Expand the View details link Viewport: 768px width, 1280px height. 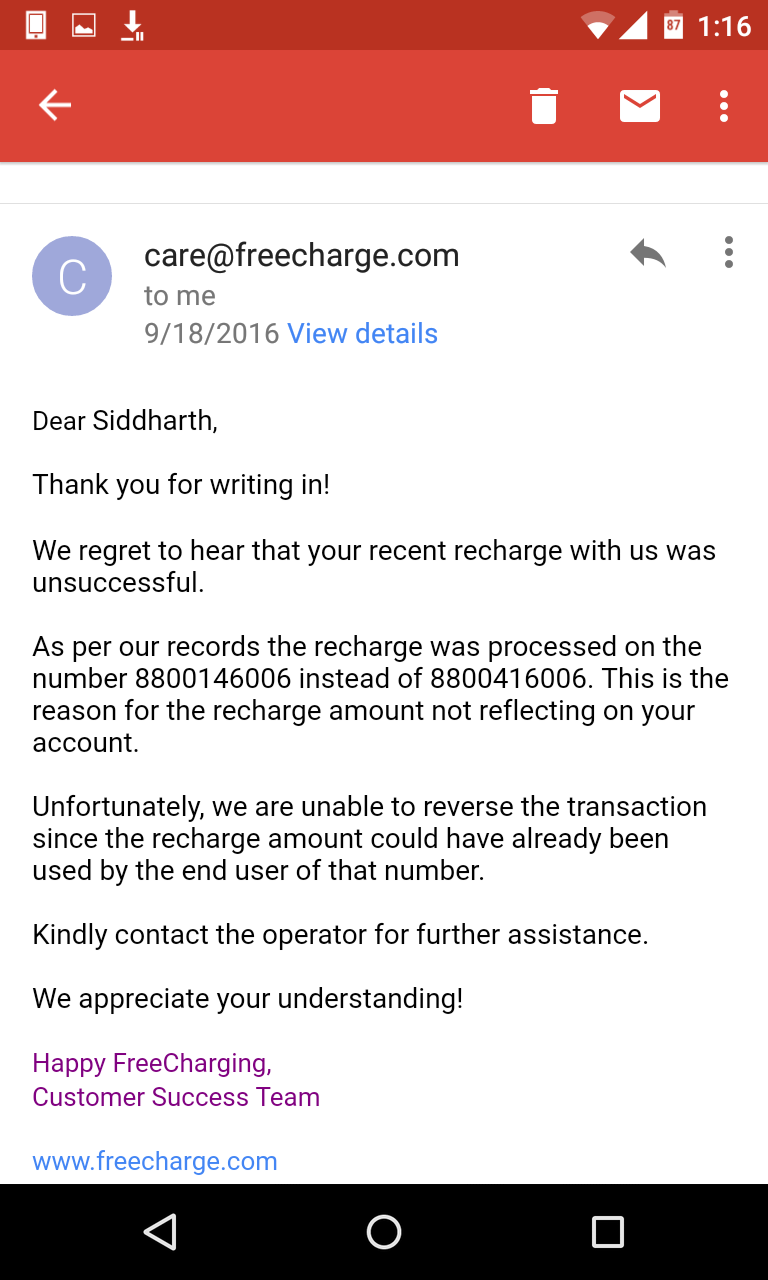click(x=363, y=333)
